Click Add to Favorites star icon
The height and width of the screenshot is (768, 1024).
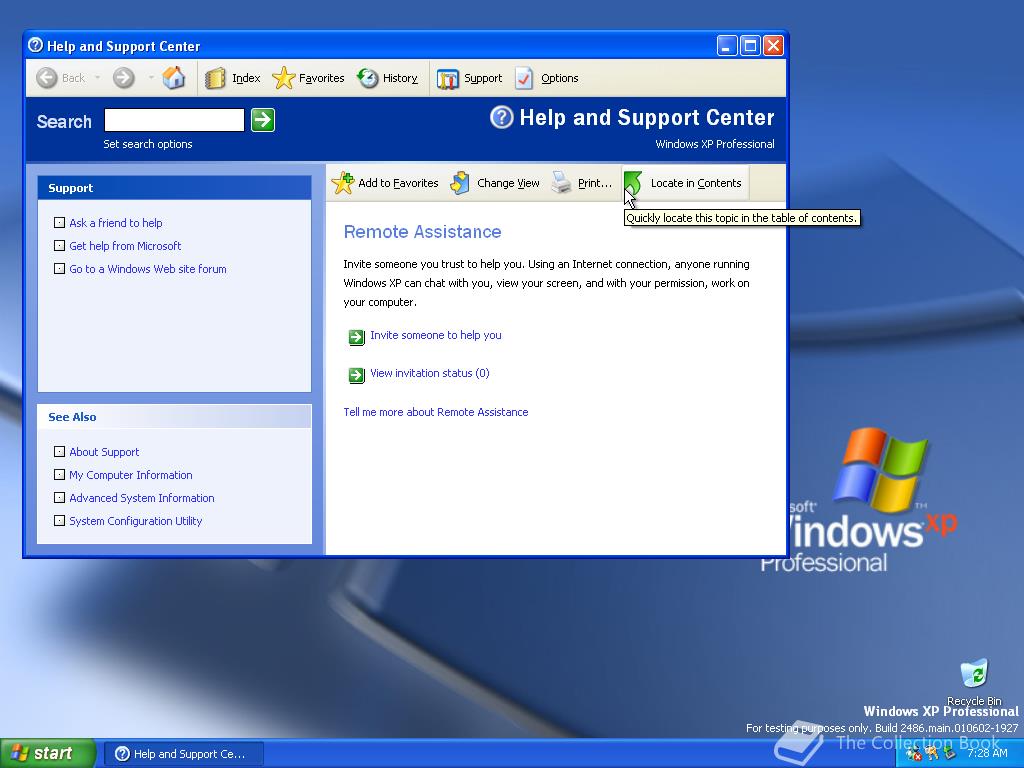click(x=343, y=183)
